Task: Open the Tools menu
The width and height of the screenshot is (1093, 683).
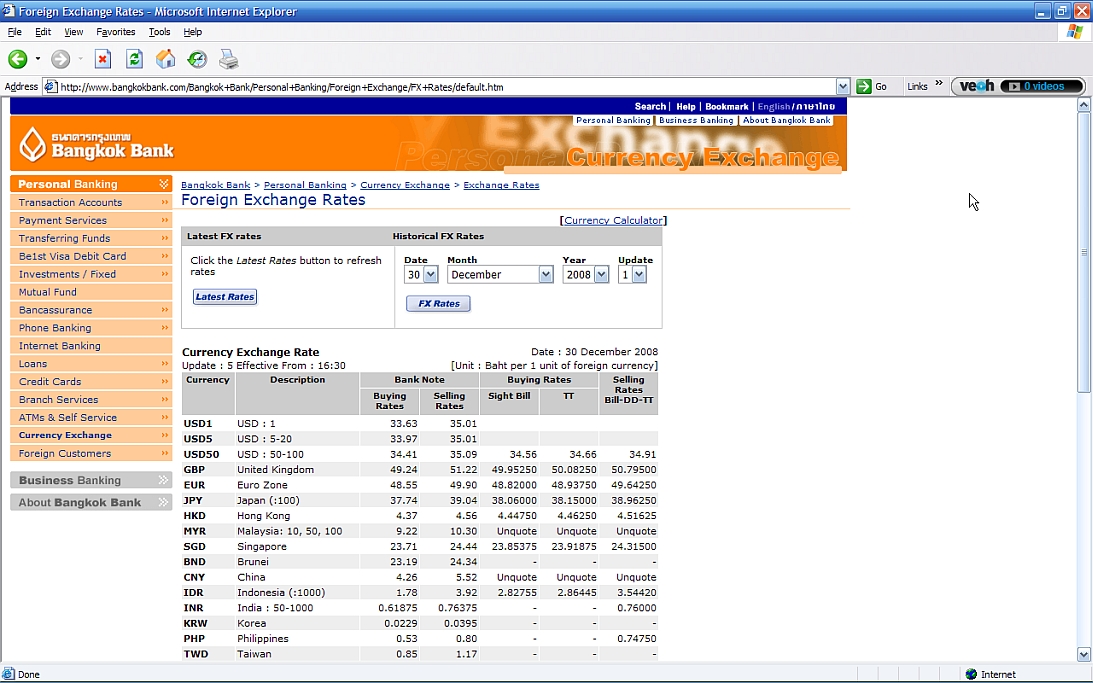Action: 159,32
